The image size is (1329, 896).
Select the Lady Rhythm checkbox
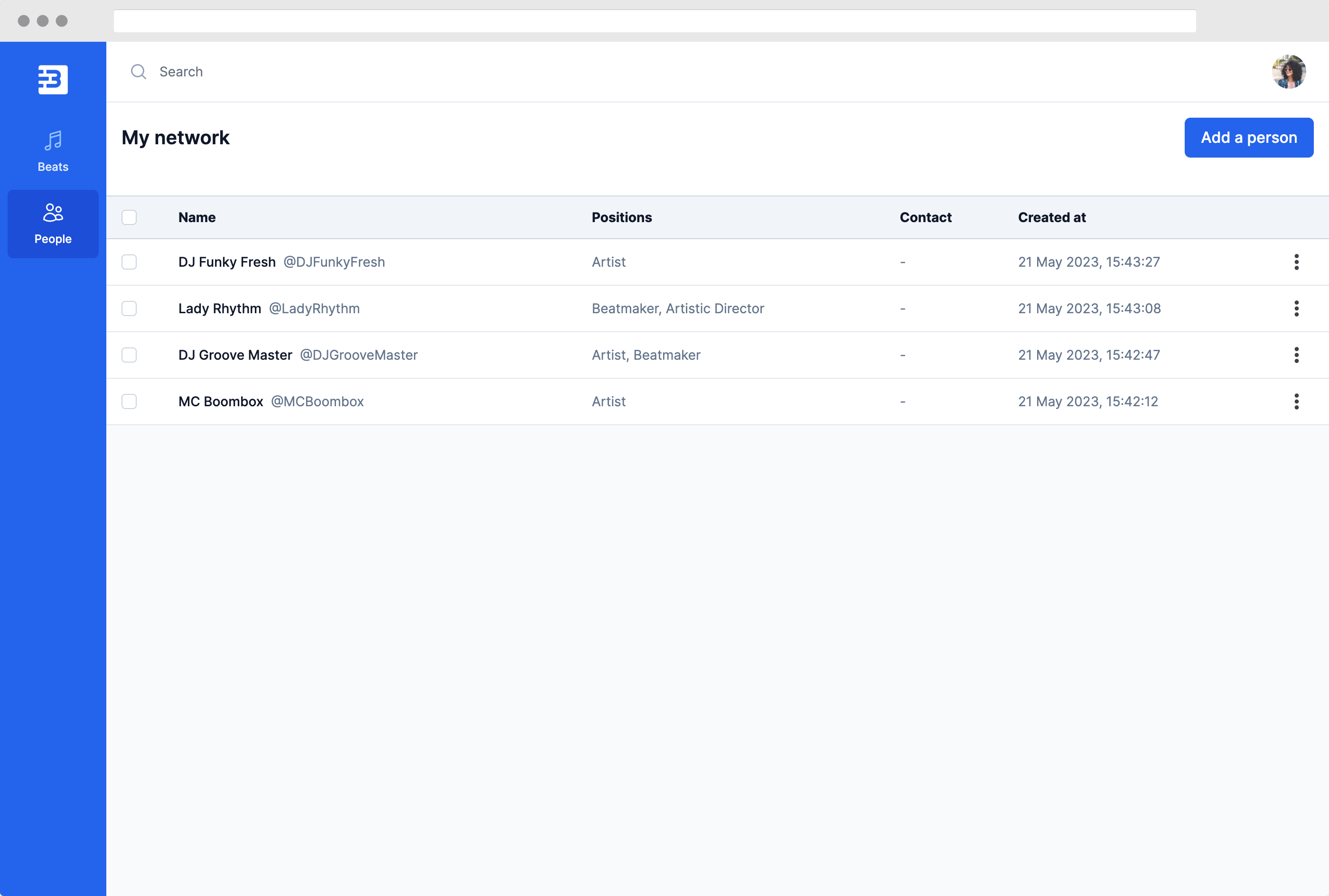coord(129,308)
